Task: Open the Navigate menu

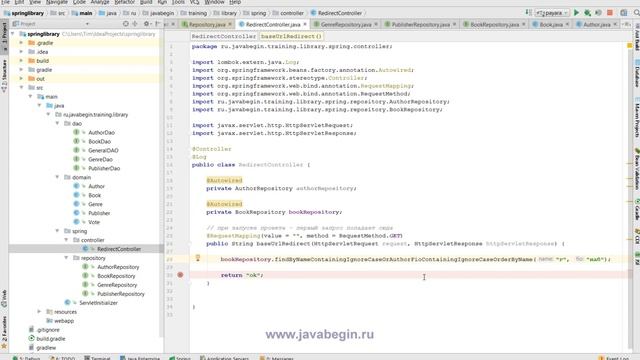Action: click(x=56, y=2)
